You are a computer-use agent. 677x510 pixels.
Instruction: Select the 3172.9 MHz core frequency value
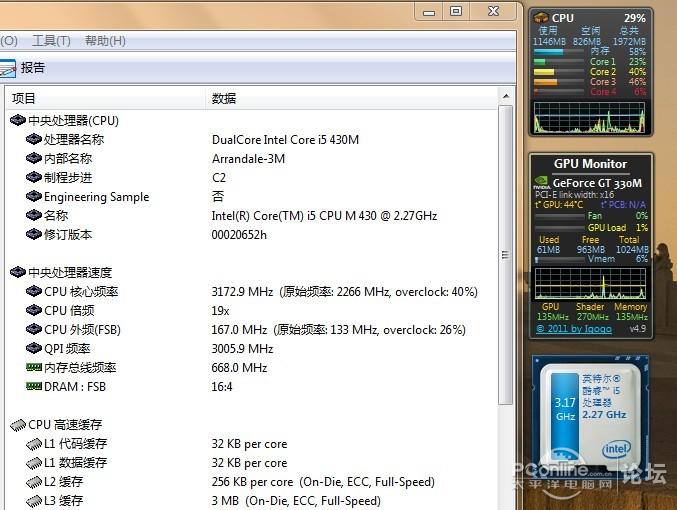point(242,291)
